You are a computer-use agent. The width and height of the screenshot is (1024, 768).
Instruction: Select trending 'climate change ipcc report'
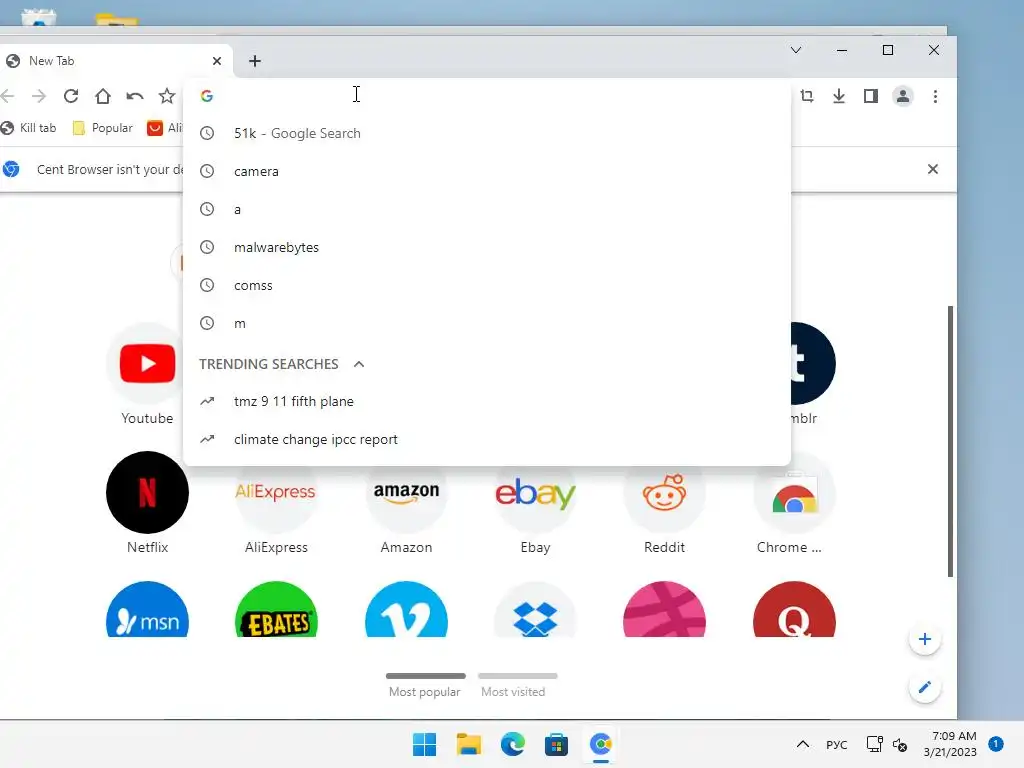487,439
